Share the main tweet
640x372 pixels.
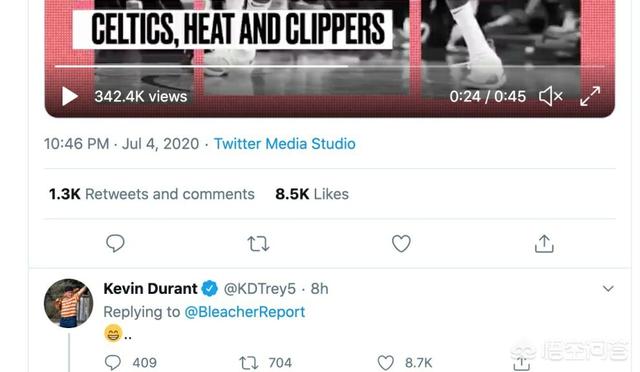[x=544, y=243]
